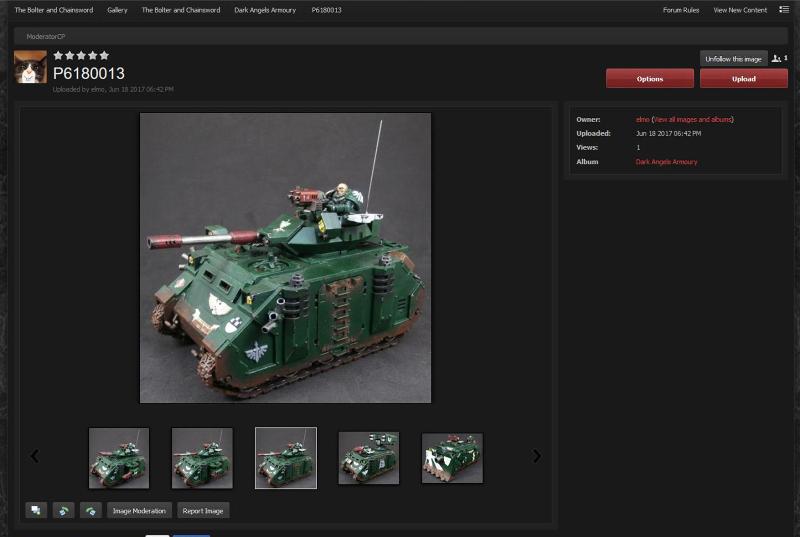Open Gallery in the top navigation

117,10
